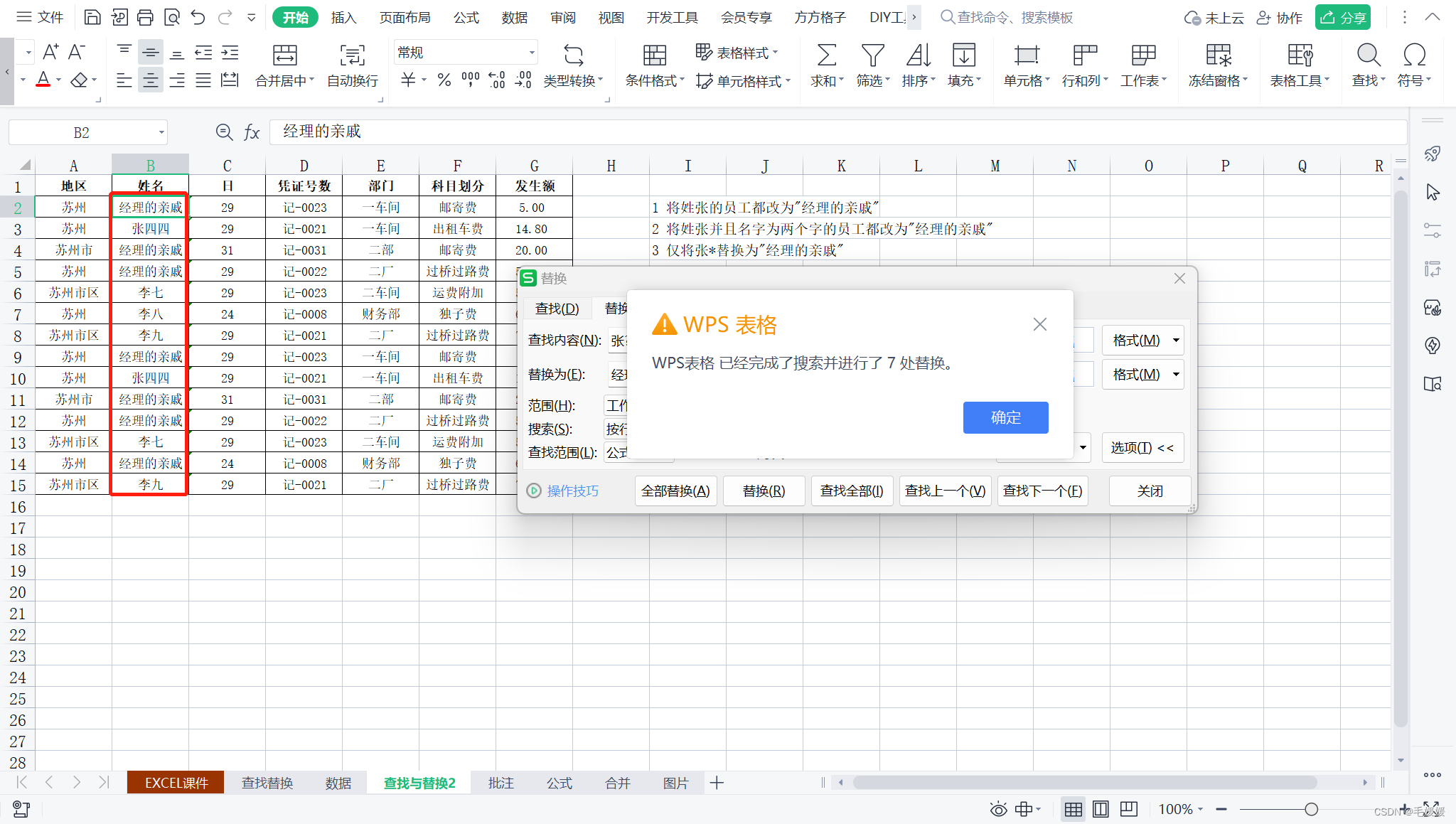Click the Find (查找) magnifier icon
This screenshot has width=1456, height=824.
[1368, 55]
